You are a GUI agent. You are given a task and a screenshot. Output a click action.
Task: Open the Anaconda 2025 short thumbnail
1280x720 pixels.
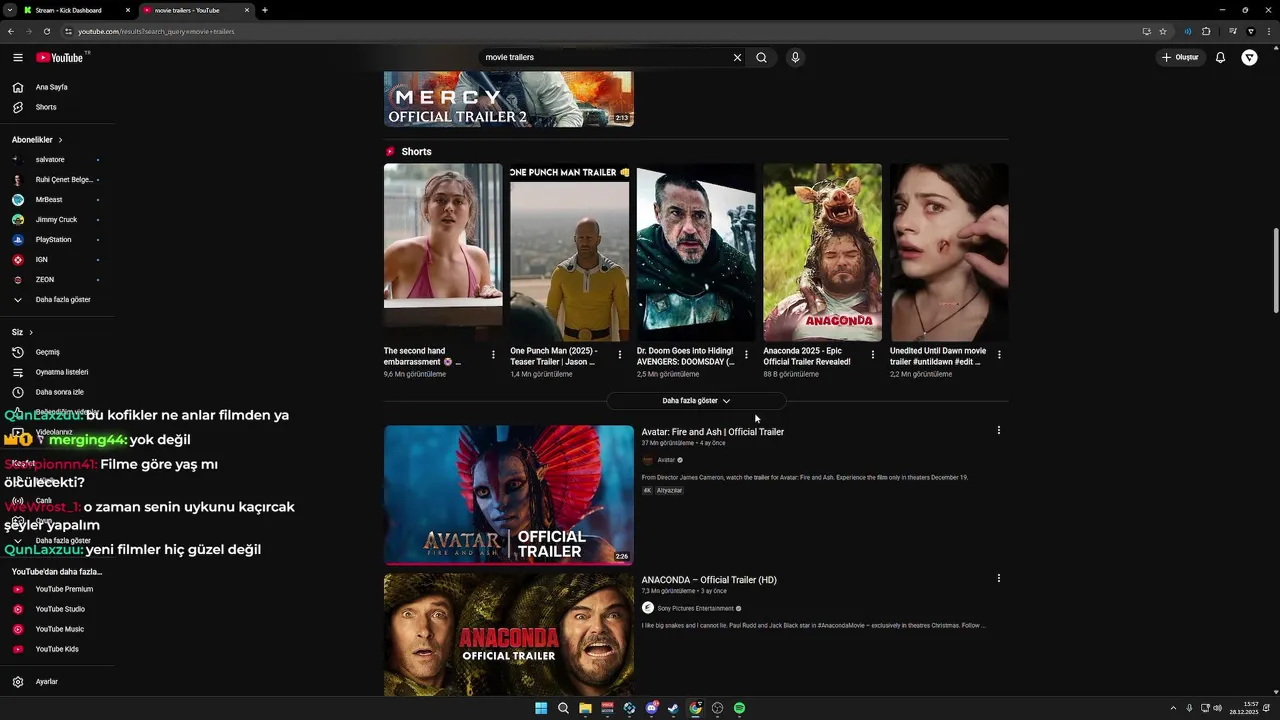pyautogui.click(x=822, y=253)
